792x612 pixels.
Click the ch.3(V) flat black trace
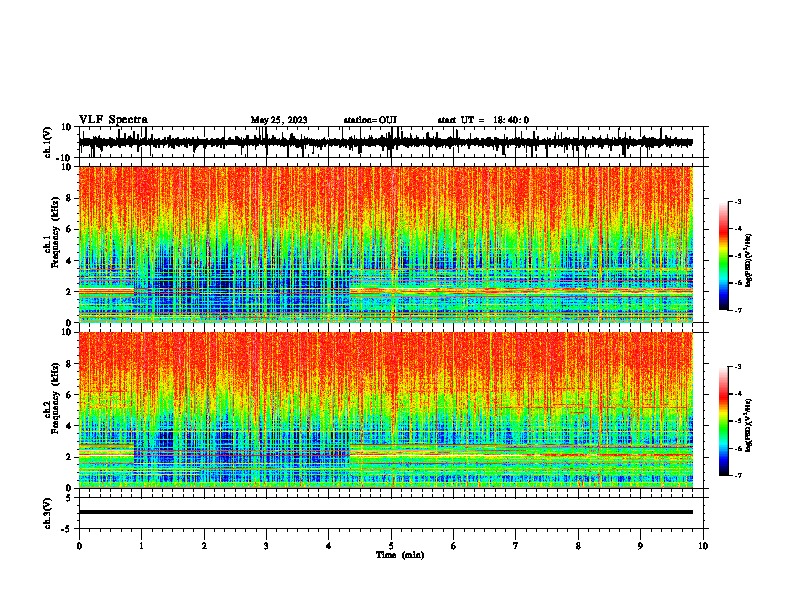[386, 512]
